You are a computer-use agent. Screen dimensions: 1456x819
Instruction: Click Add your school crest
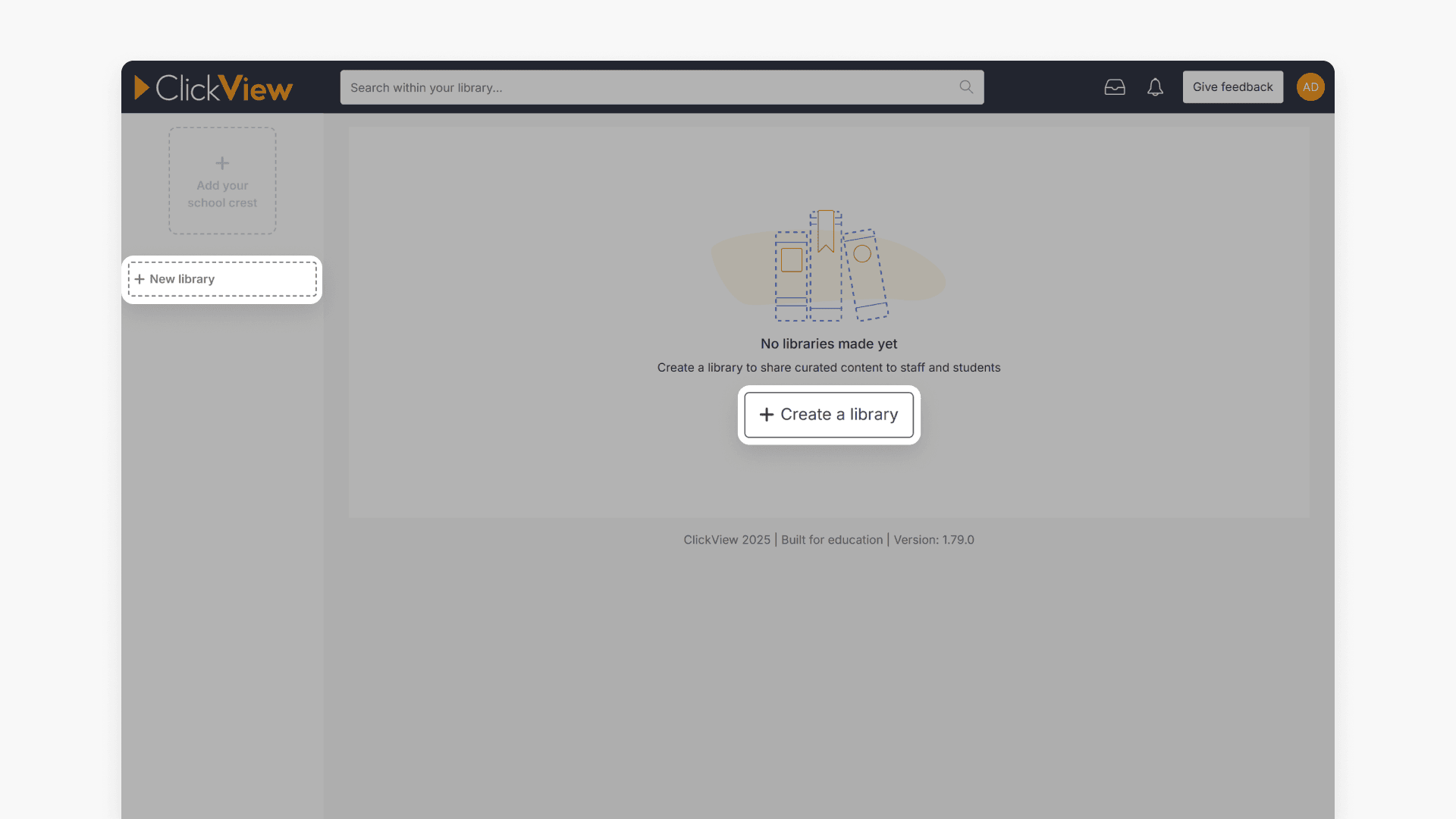[221, 193]
